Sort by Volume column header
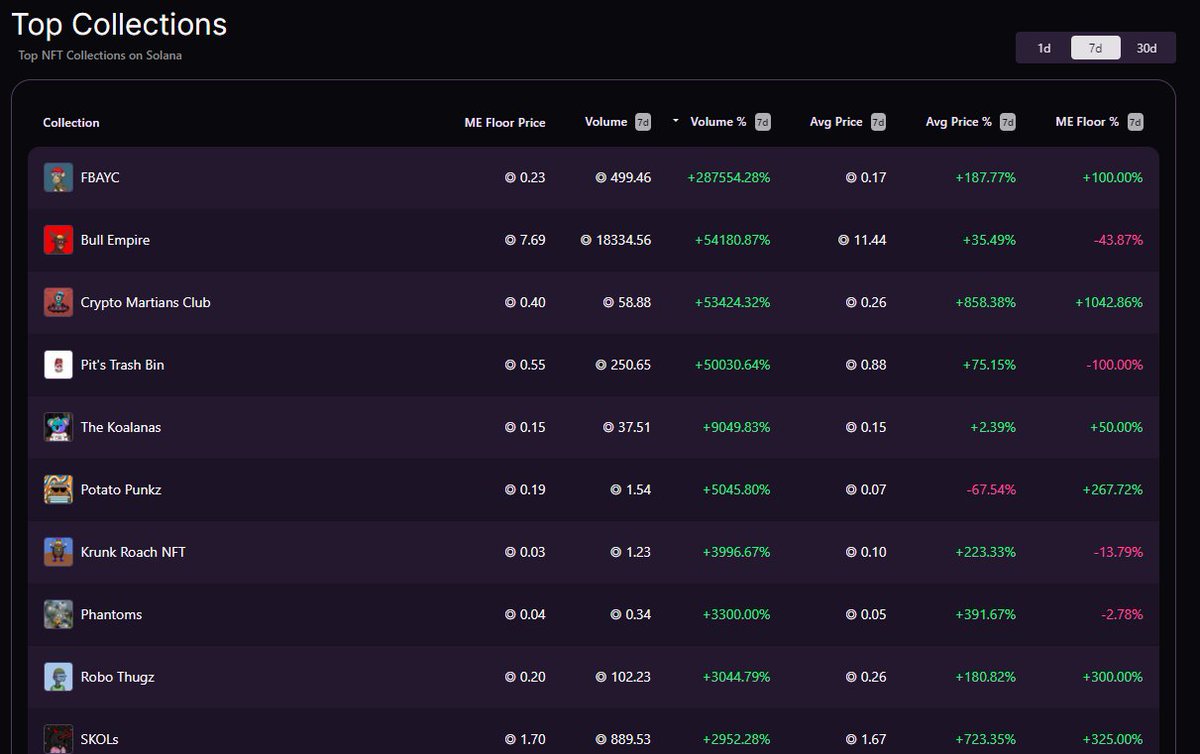Image resolution: width=1200 pixels, height=754 pixels. point(606,122)
